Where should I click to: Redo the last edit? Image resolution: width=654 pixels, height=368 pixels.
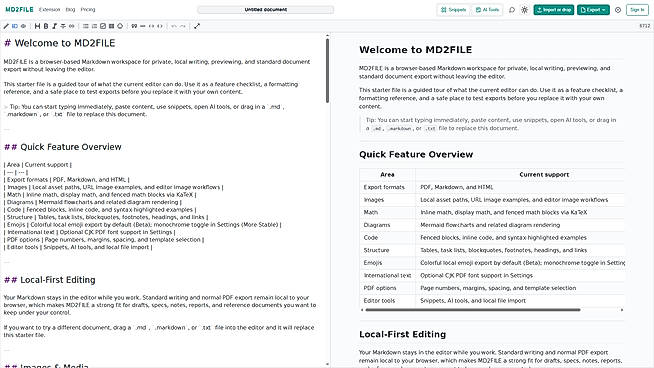click(x=183, y=26)
